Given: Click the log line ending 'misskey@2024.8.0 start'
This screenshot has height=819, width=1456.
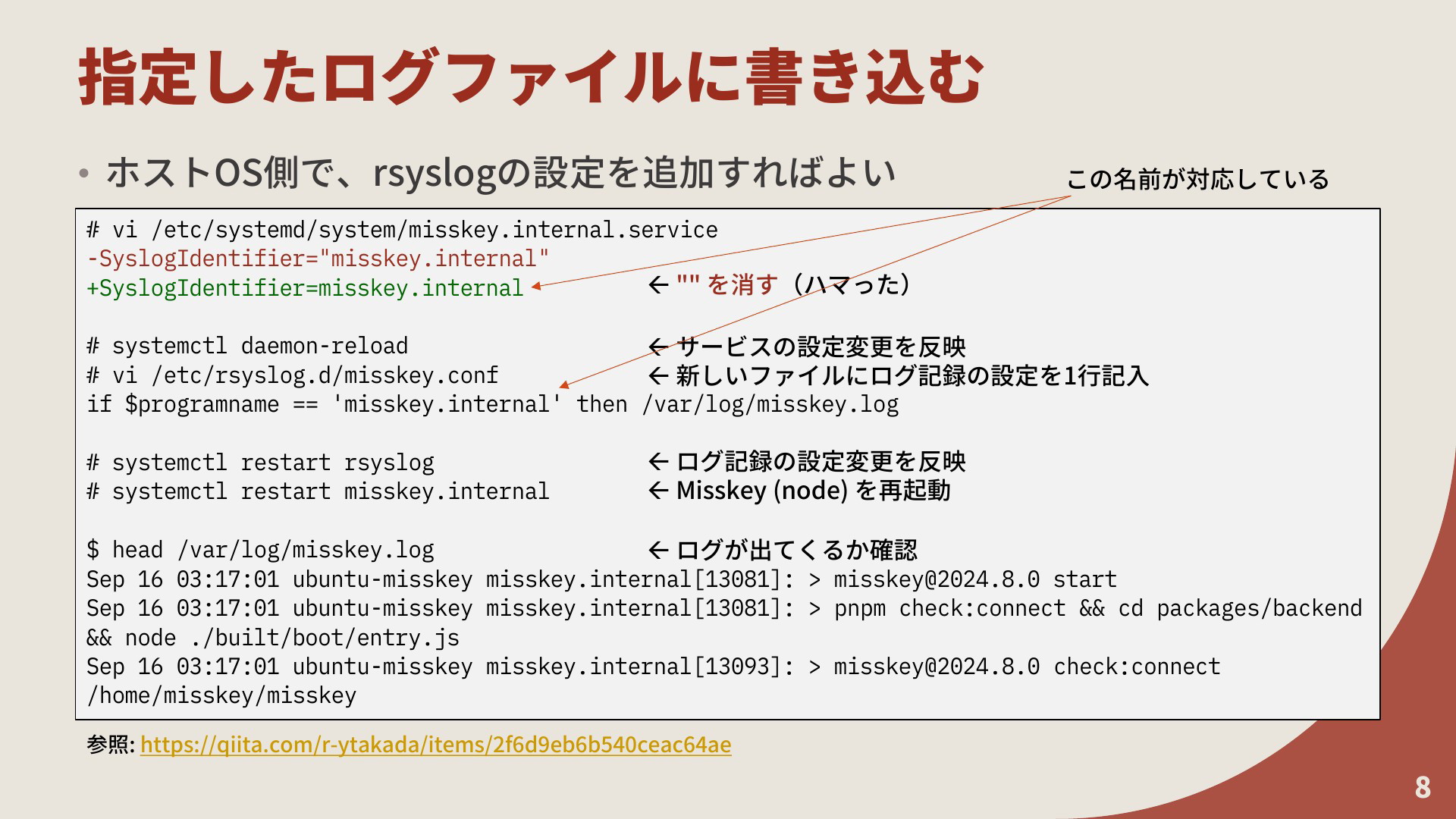Looking at the screenshot, I should pos(601,579).
